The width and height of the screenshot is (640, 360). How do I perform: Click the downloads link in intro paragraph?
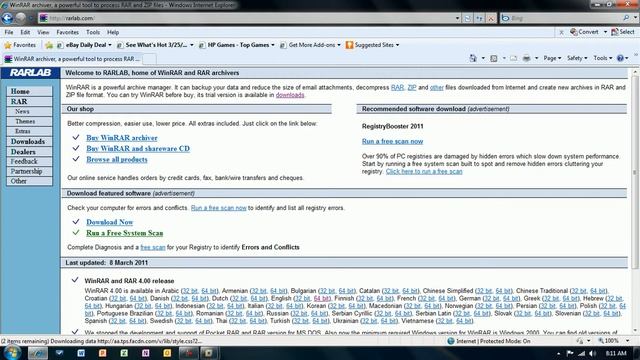click(x=290, y=95)
